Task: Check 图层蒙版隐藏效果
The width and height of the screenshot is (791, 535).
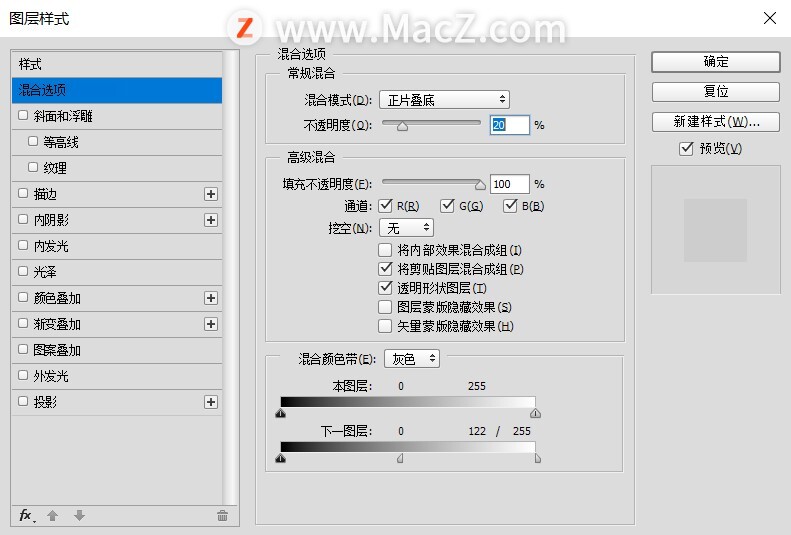Action: [385, 307]
